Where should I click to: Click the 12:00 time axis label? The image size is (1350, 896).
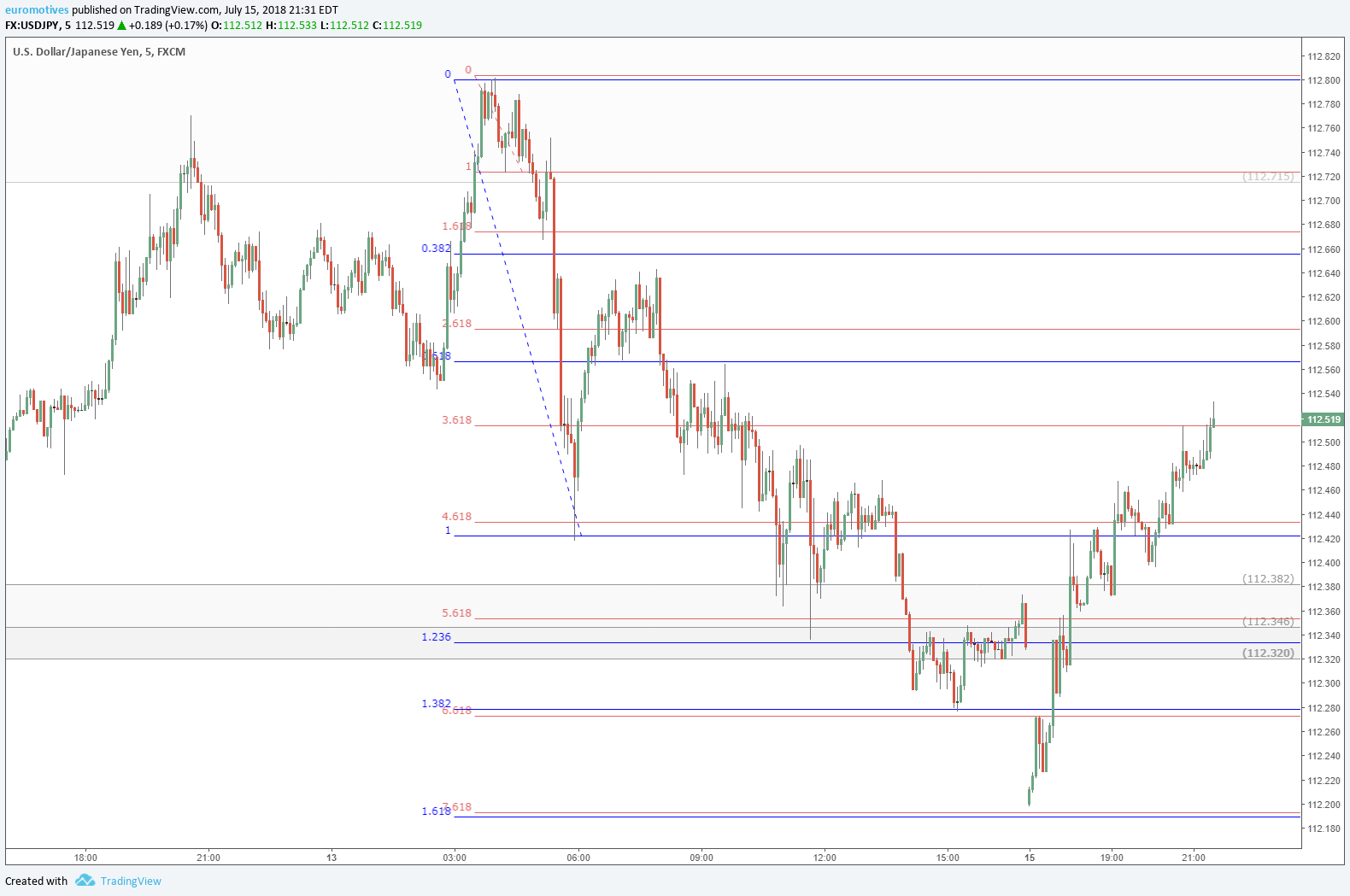pos(825,858)
